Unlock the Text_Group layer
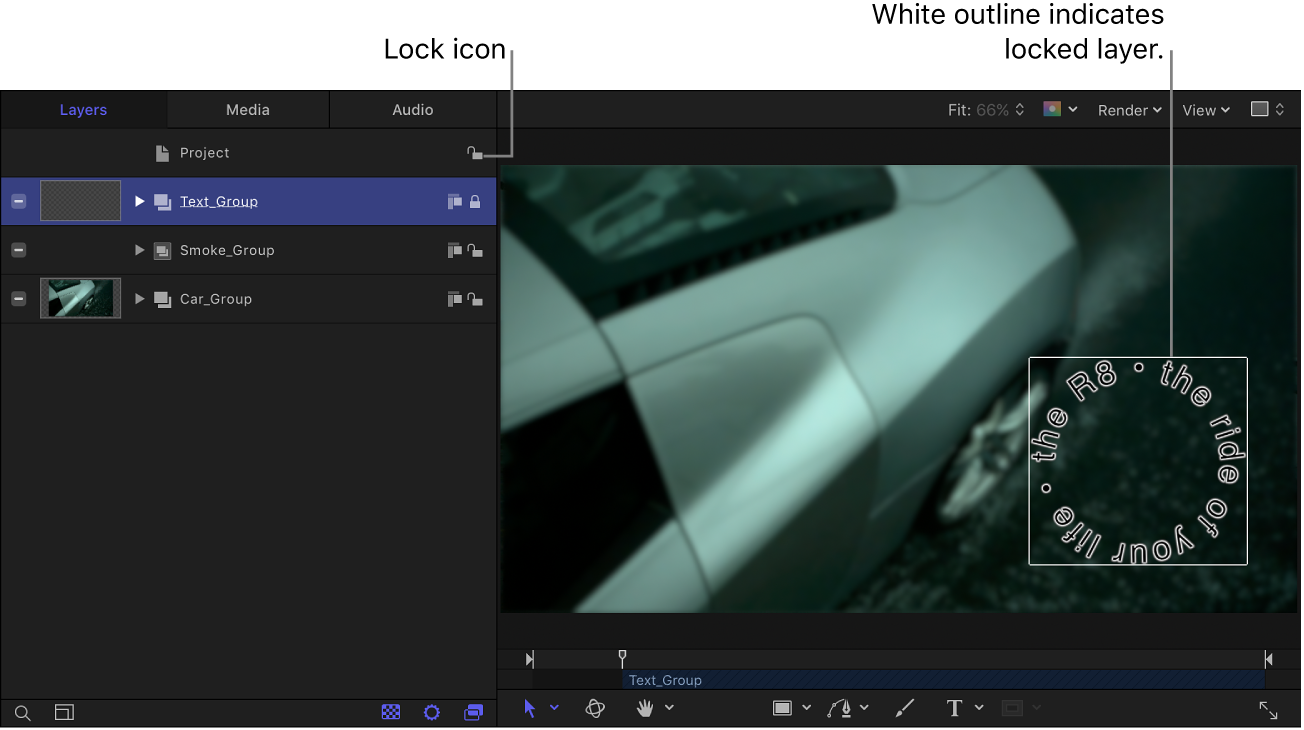Viewport: 1304px width, 730px height. click(475, 202)
